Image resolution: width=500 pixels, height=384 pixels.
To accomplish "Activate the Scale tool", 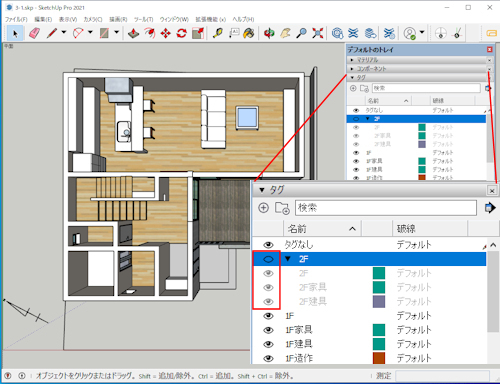I will pos(198,33).
